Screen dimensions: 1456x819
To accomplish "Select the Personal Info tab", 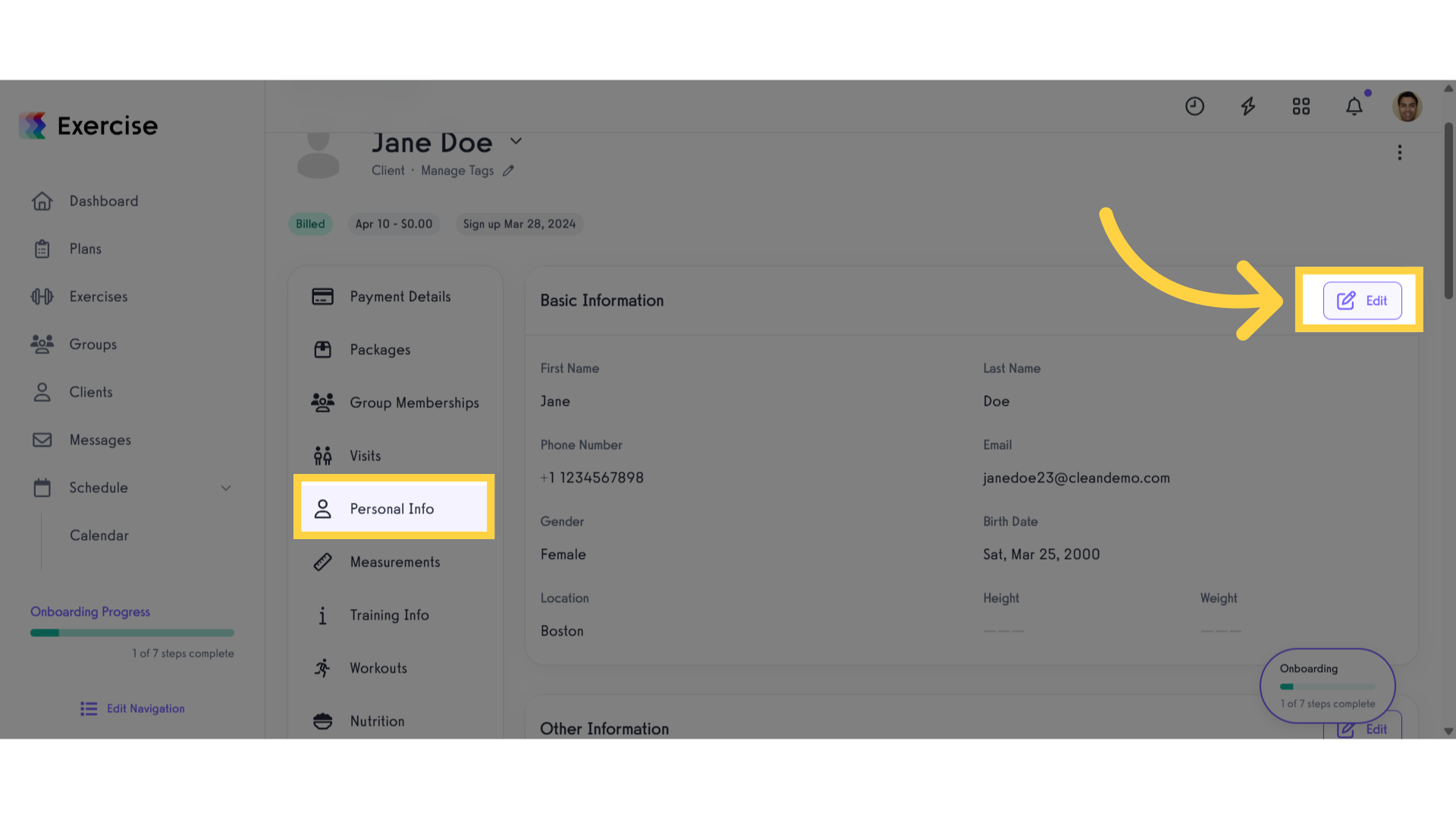I will click(x=394, y=509).
